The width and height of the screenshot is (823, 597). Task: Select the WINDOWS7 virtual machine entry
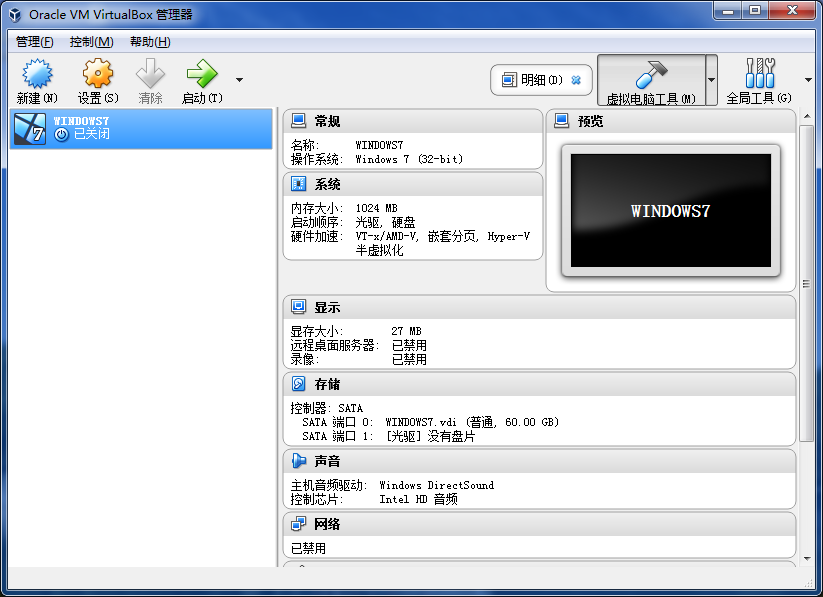click(141, 129)
